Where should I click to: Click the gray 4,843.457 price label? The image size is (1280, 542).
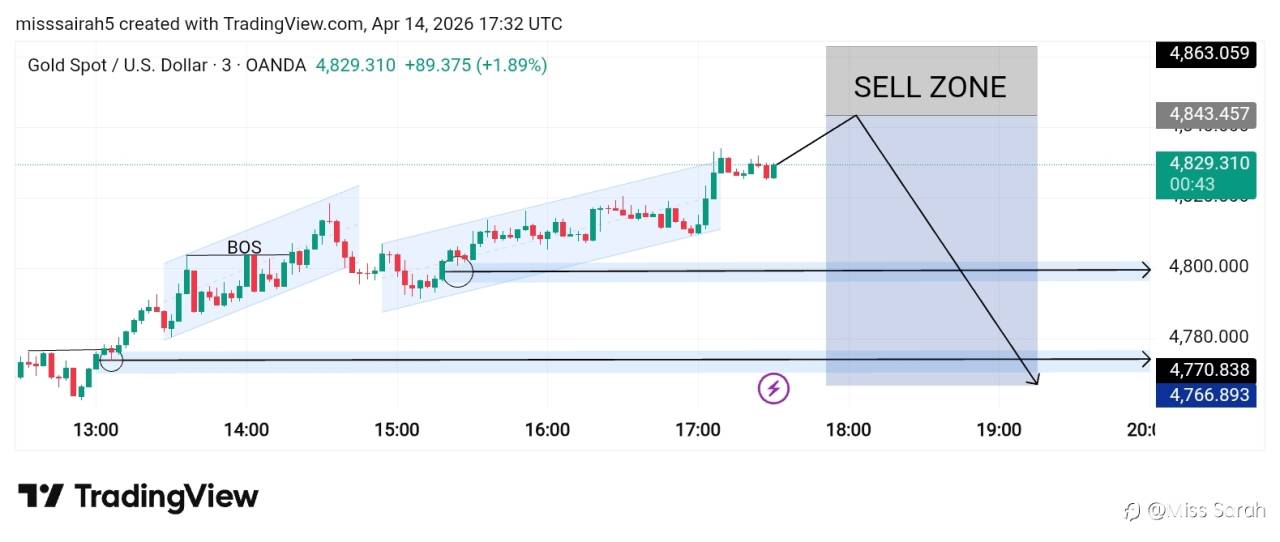coord(1205,114)
